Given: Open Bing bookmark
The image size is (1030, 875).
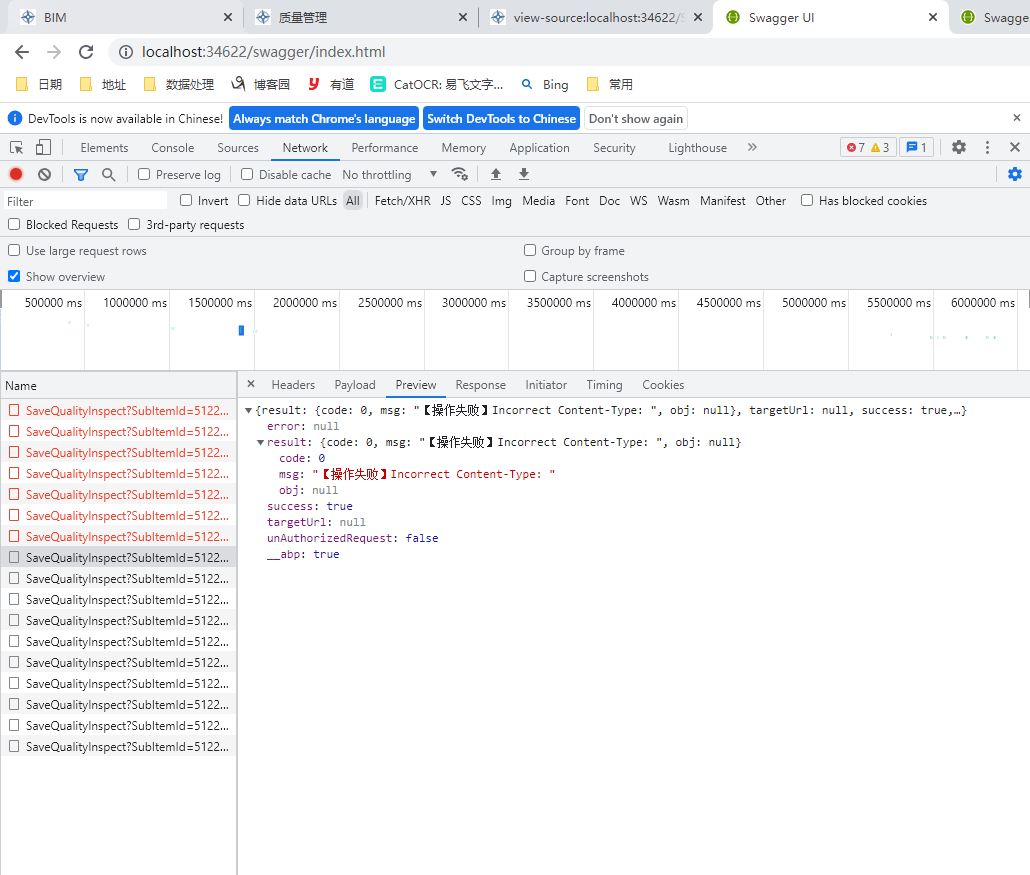Looking at the screenshot, I should (x=545, y=84).
